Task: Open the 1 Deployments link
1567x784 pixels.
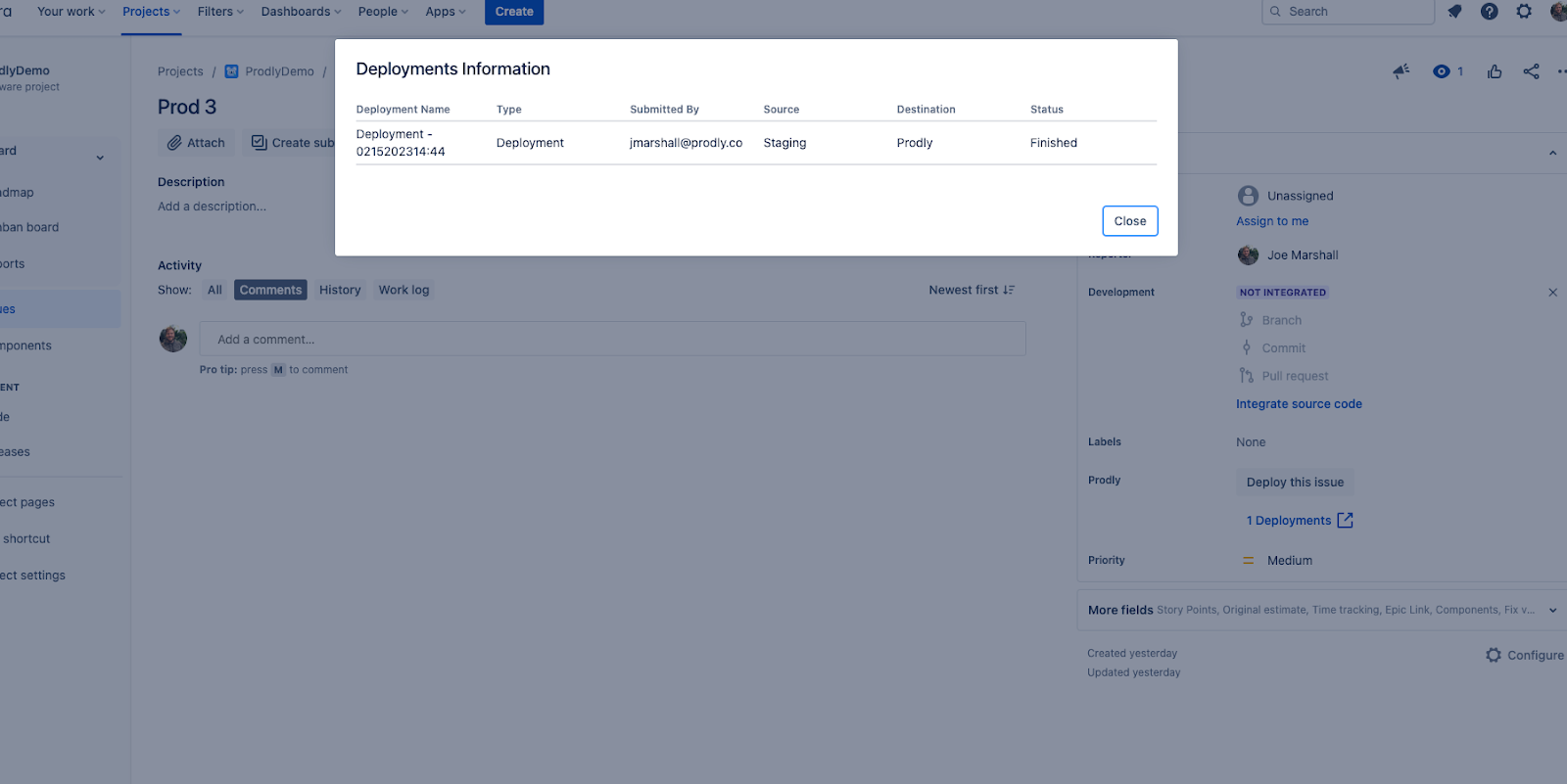Action: 1289,521
